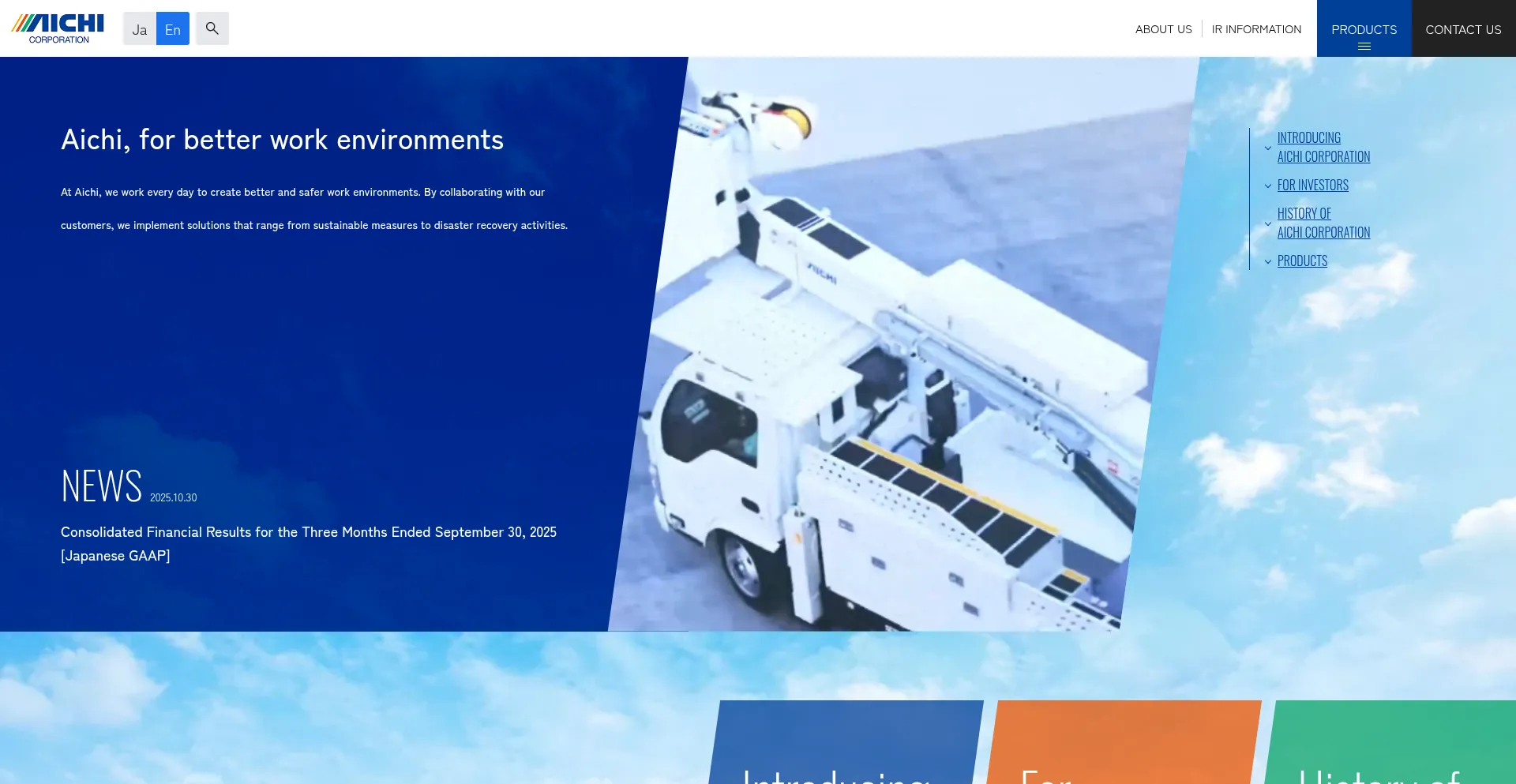Open the Products menu in header
This screenshot has width=1516, height=784.
tap(1364, 29)
